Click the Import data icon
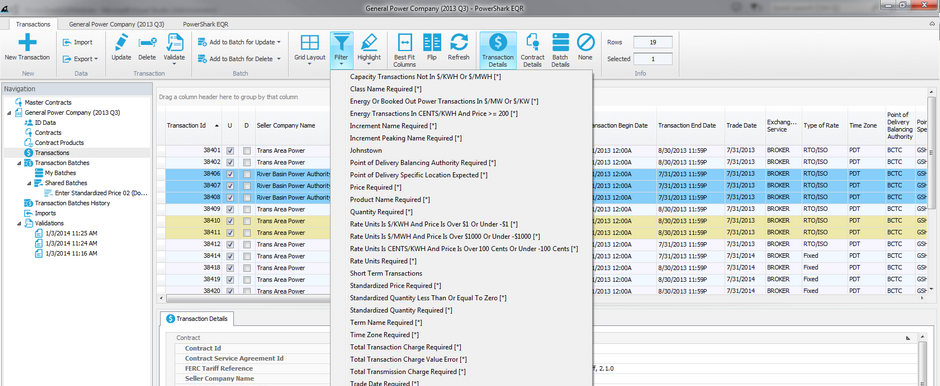This screenshot has width=940, height=386. pyautogui.click(x=66, y=43)
